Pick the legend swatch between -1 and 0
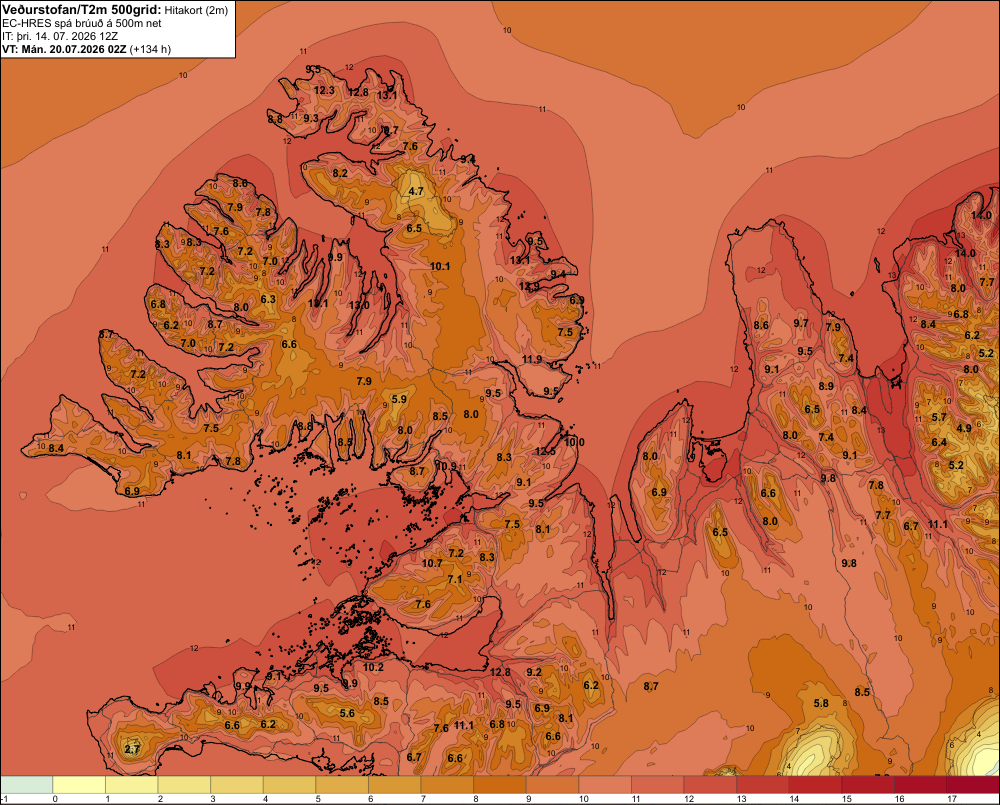The width and height of the screenshot is (1000, 805). (x=26, y=784)
